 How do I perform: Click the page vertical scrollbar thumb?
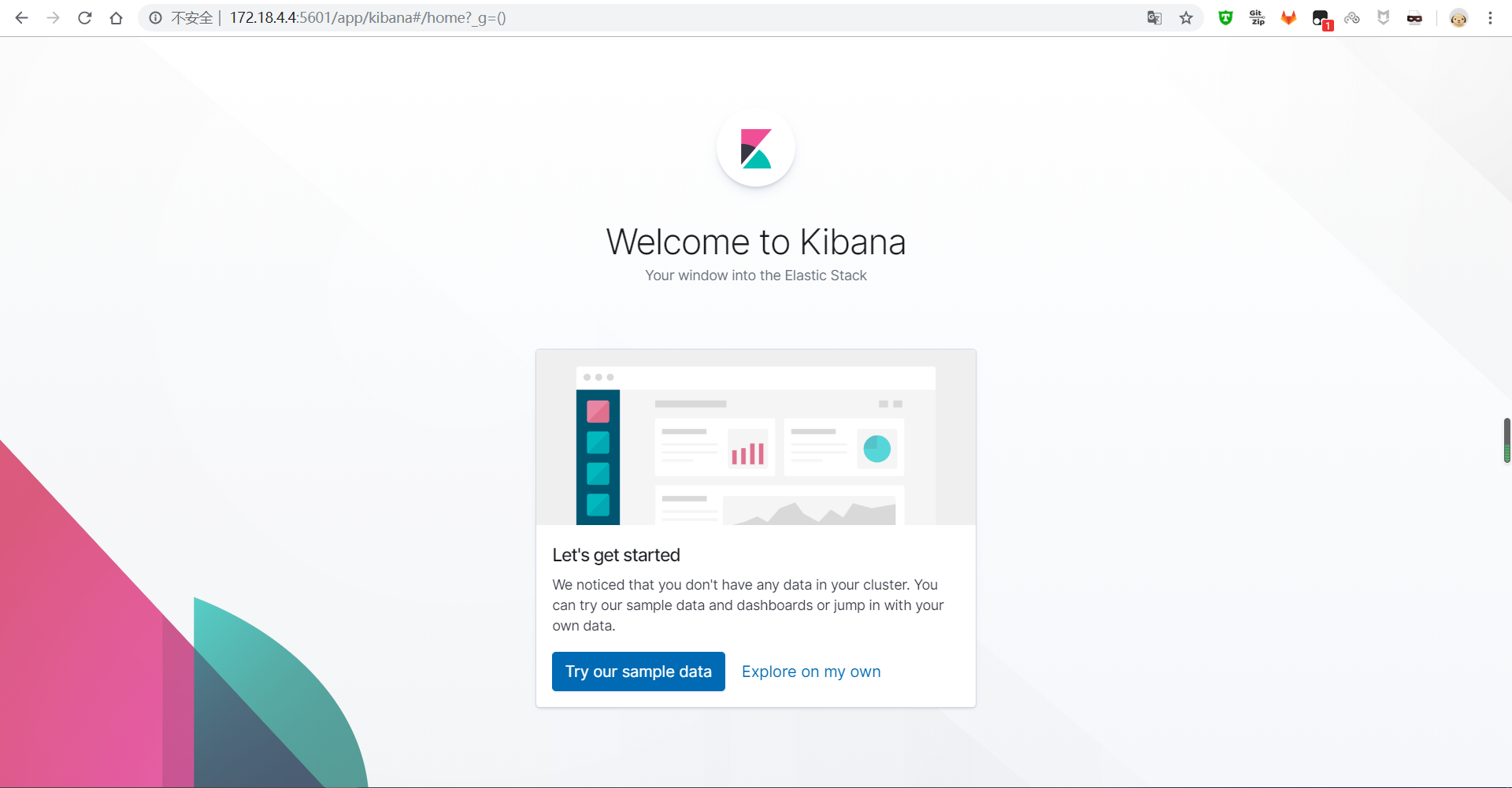(x=1506, y=441)
